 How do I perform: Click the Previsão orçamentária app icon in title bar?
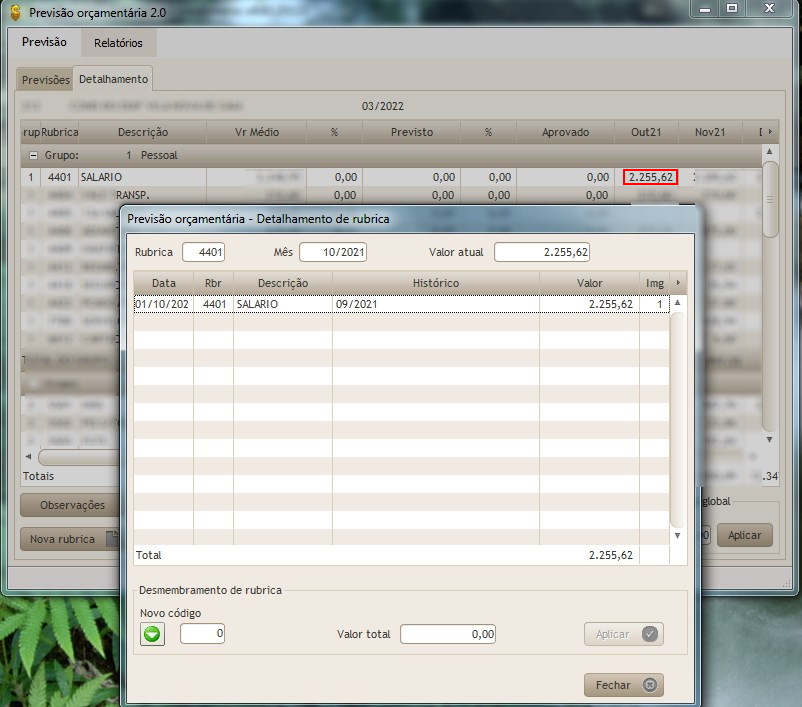click(14, 13)
